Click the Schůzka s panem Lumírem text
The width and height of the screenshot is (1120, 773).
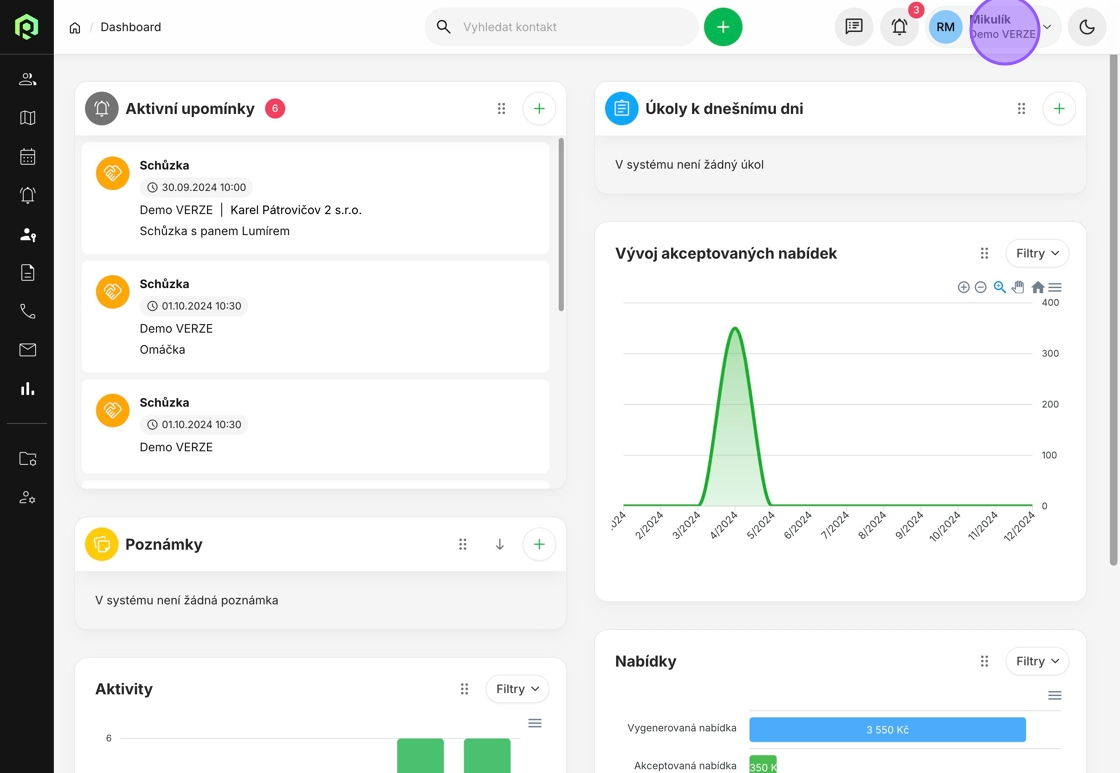tap(214, 231)
